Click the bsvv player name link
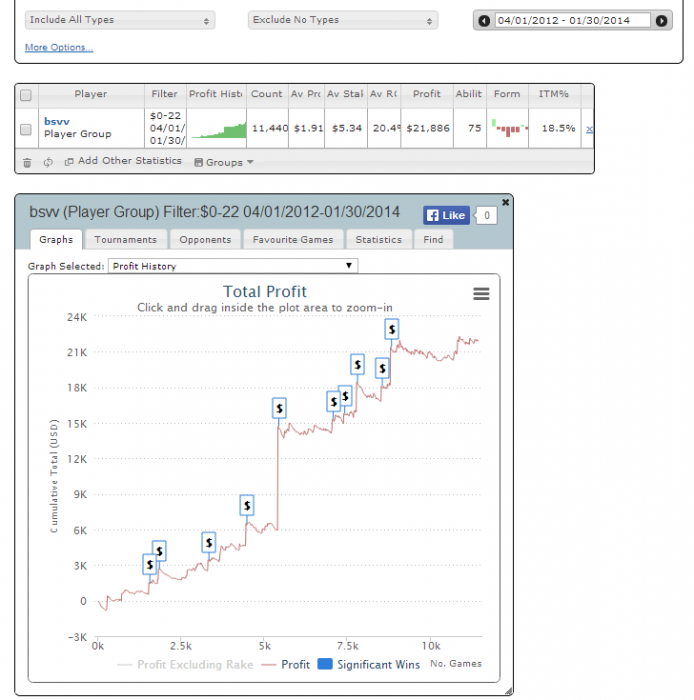 point(57,121)
